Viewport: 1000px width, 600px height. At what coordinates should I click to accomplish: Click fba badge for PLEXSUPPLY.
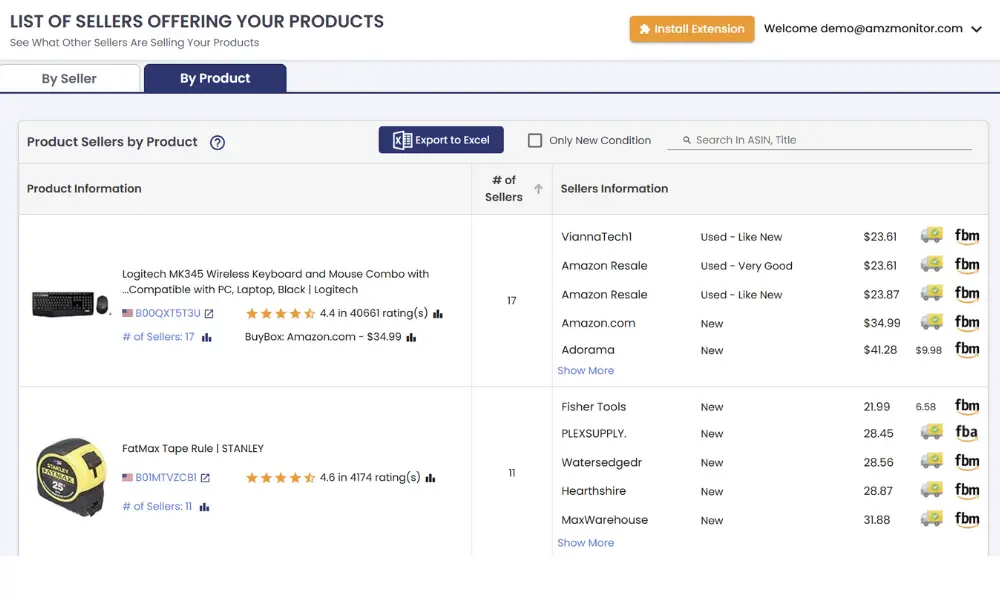coord(966,433)
